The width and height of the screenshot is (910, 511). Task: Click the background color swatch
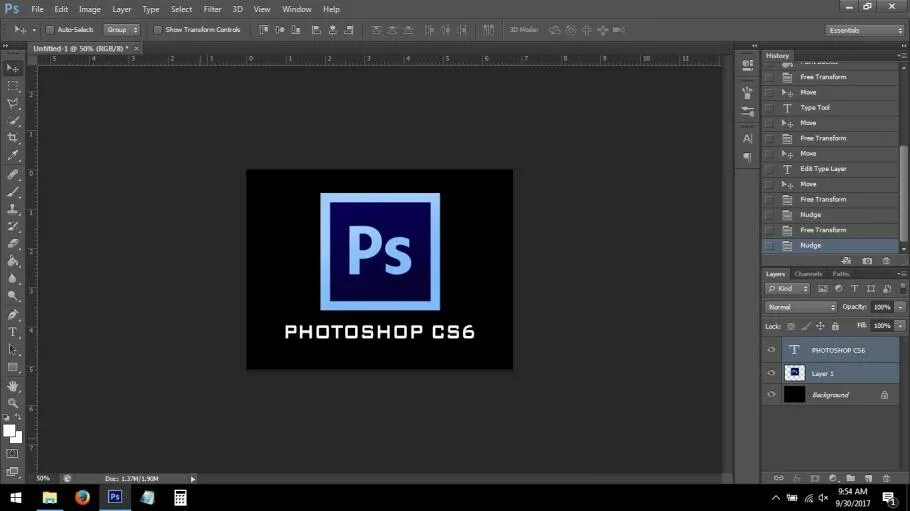[x=19, y=438]
